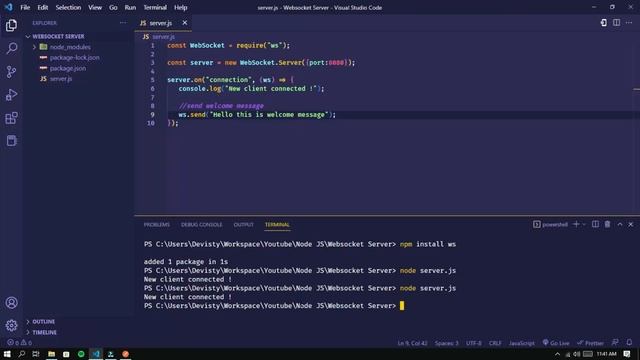Add a new terminal with plus icon

576,224
